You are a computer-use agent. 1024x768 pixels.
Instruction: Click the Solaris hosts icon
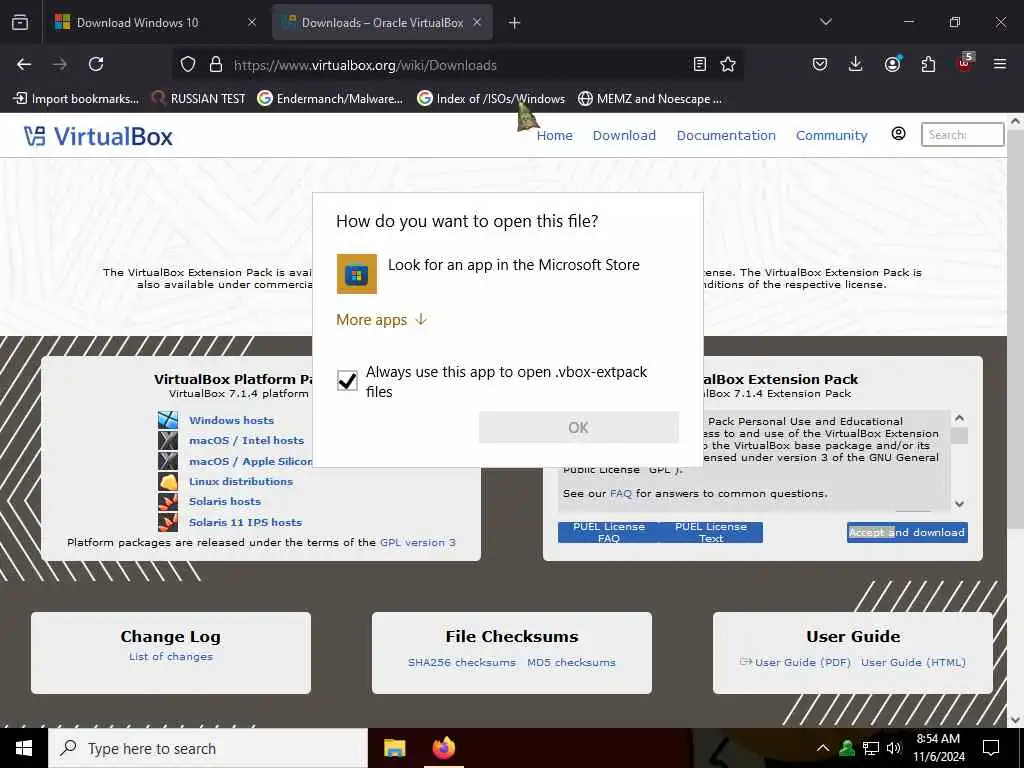click(168, 502)
